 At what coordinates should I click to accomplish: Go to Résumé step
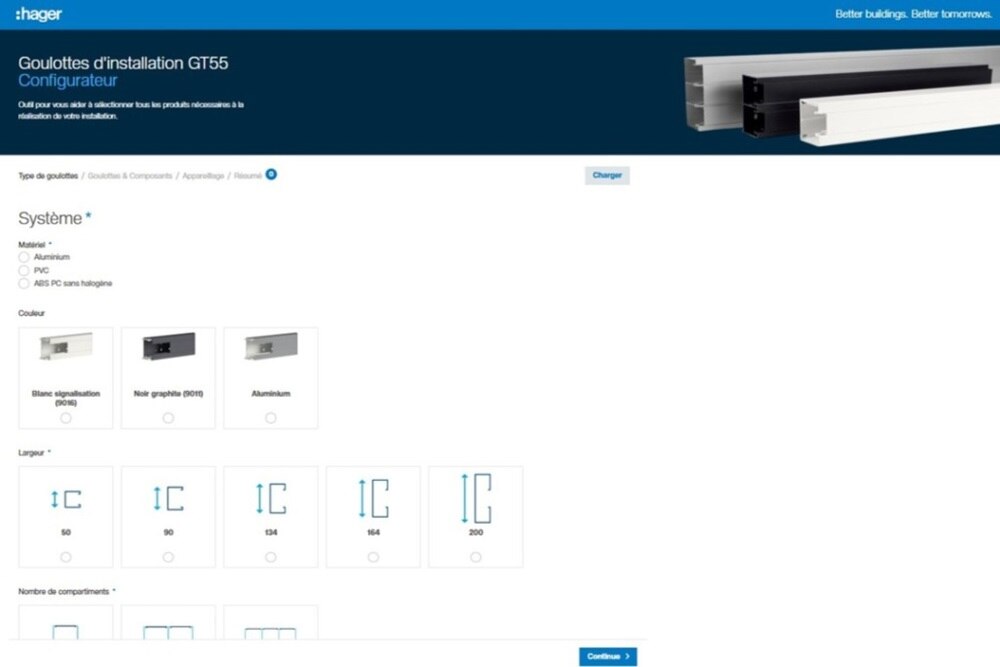247,176
